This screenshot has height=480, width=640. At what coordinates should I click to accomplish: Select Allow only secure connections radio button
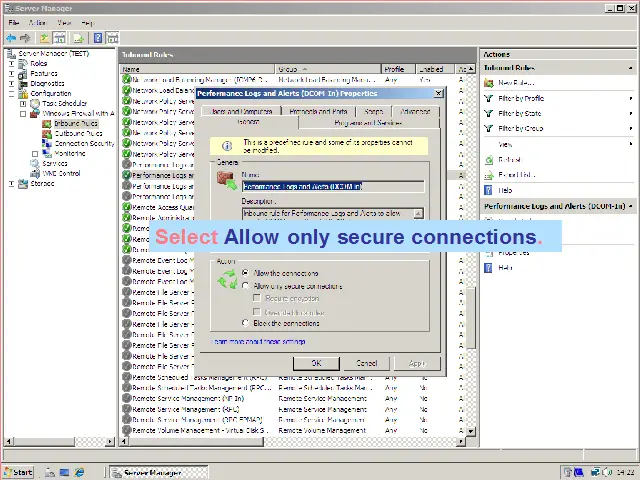[246, 286]
